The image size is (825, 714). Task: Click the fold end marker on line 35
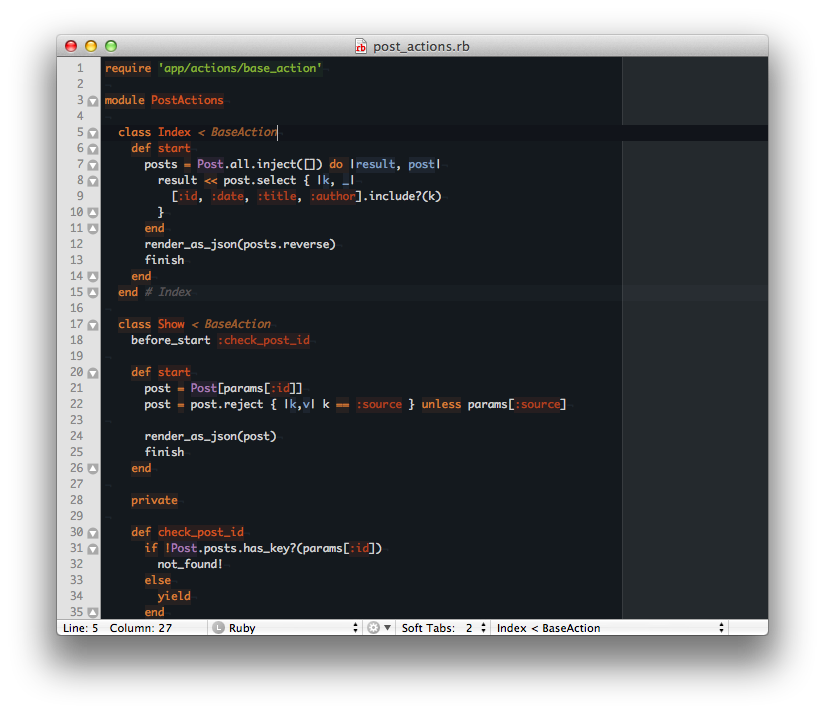pyautogui.click(x=93, y=613)
